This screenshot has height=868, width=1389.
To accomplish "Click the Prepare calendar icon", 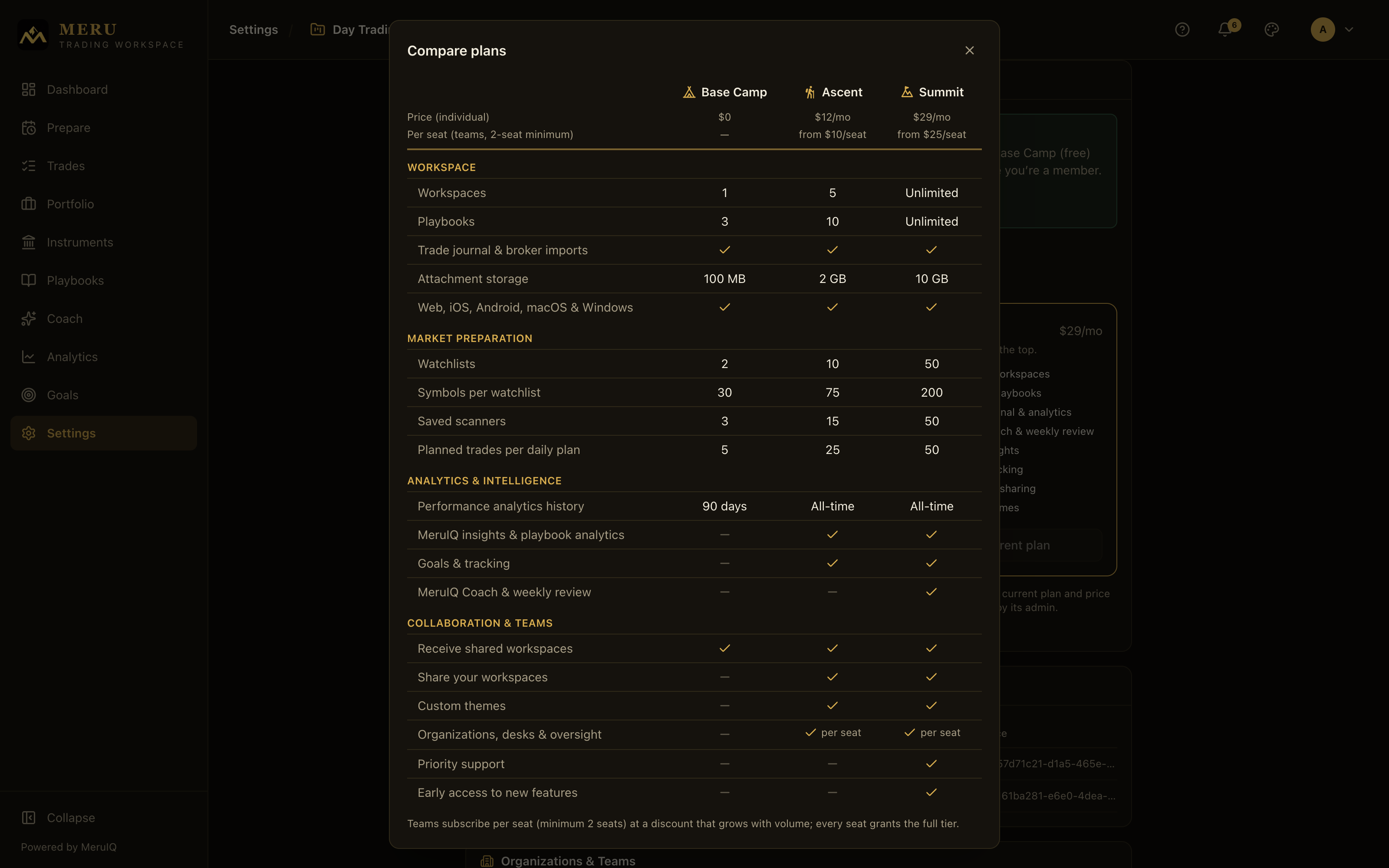I will tap(29, 128).
